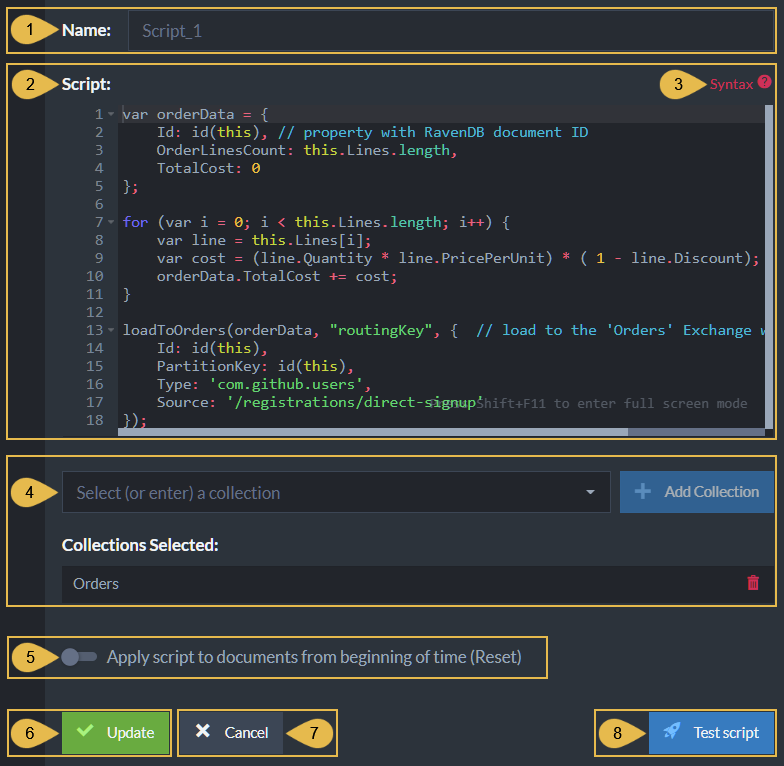Click the horizontal scrollbar of the script editor

[372, 432]
